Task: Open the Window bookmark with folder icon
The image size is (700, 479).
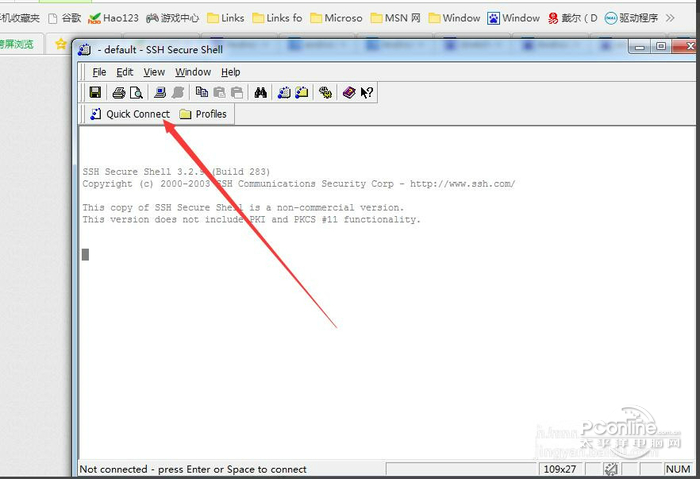Action: tap(454, 18)
